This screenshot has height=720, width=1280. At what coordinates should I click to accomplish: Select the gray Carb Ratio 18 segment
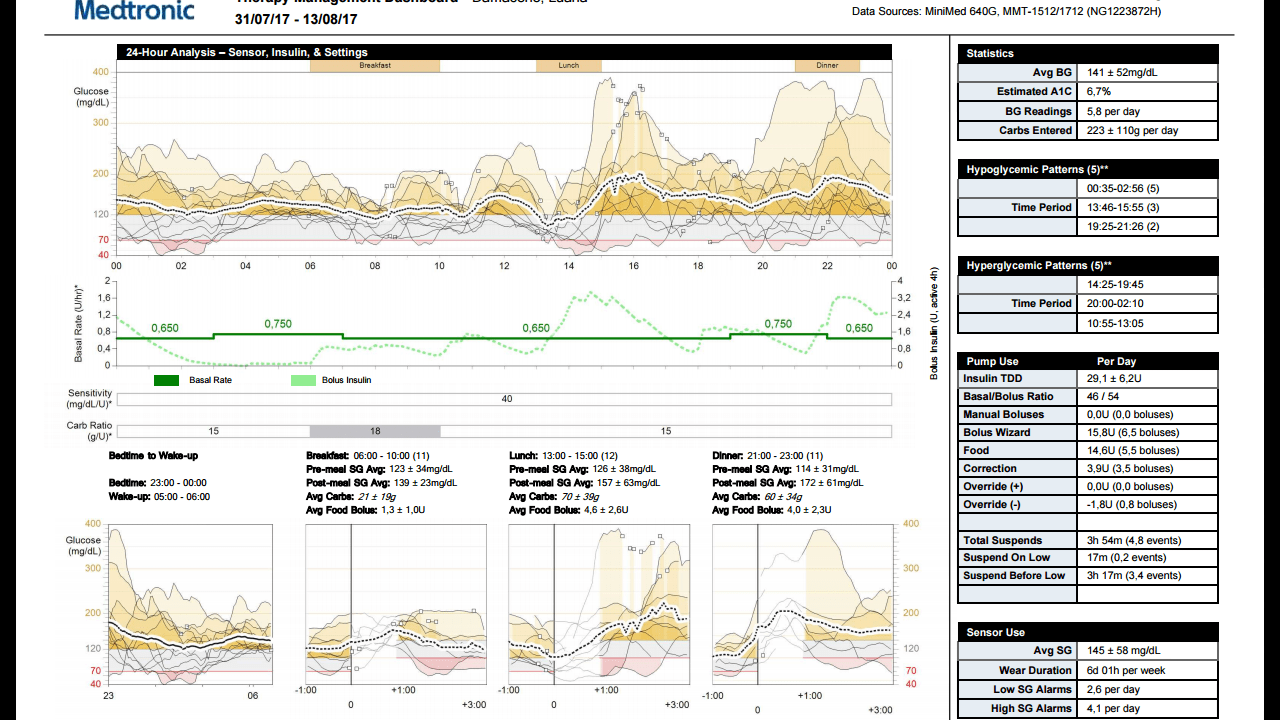[x=374, y=431]
